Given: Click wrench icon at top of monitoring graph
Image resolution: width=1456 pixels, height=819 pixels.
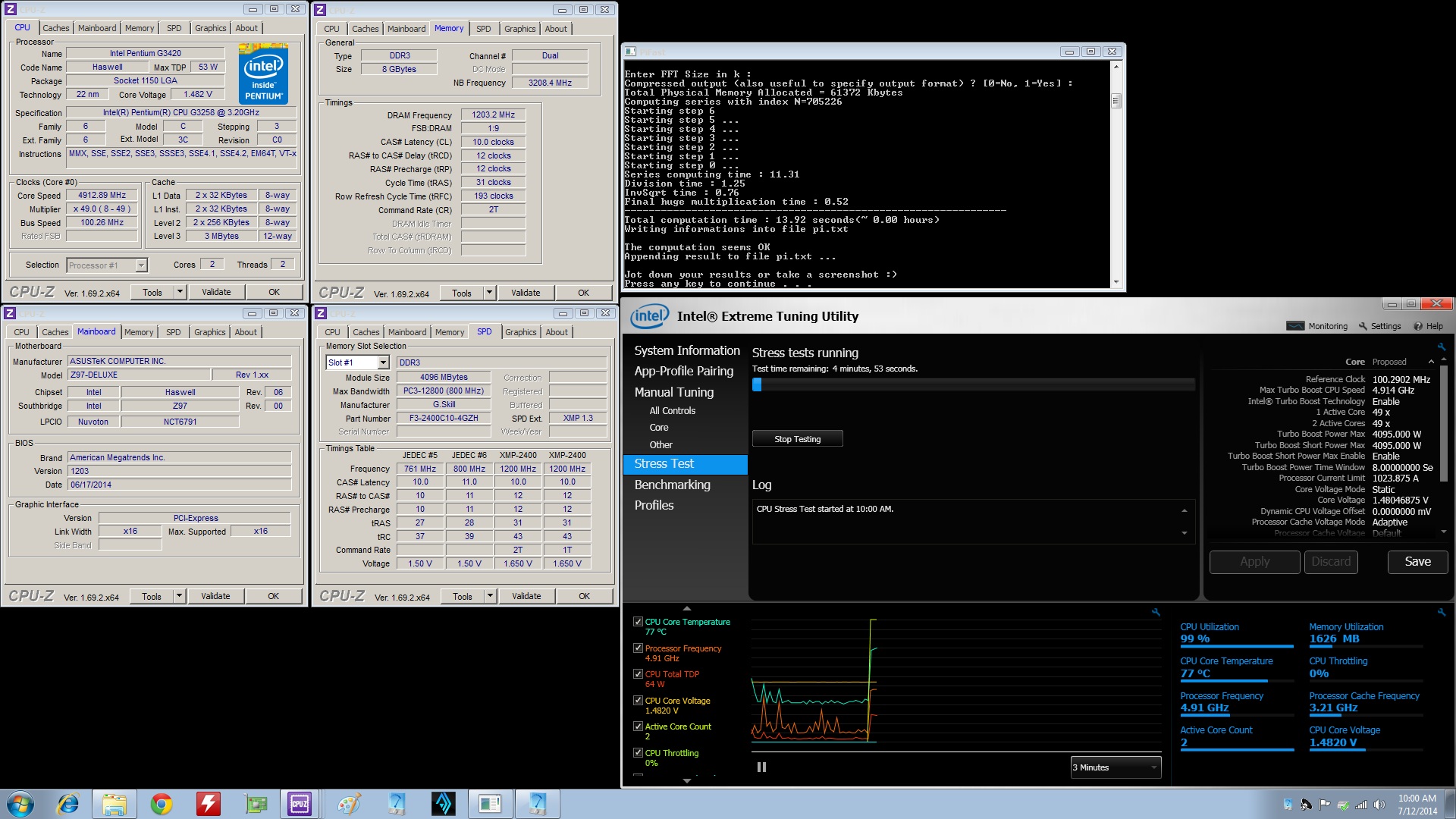Looking at the screenshot, I should point(1156,612).
